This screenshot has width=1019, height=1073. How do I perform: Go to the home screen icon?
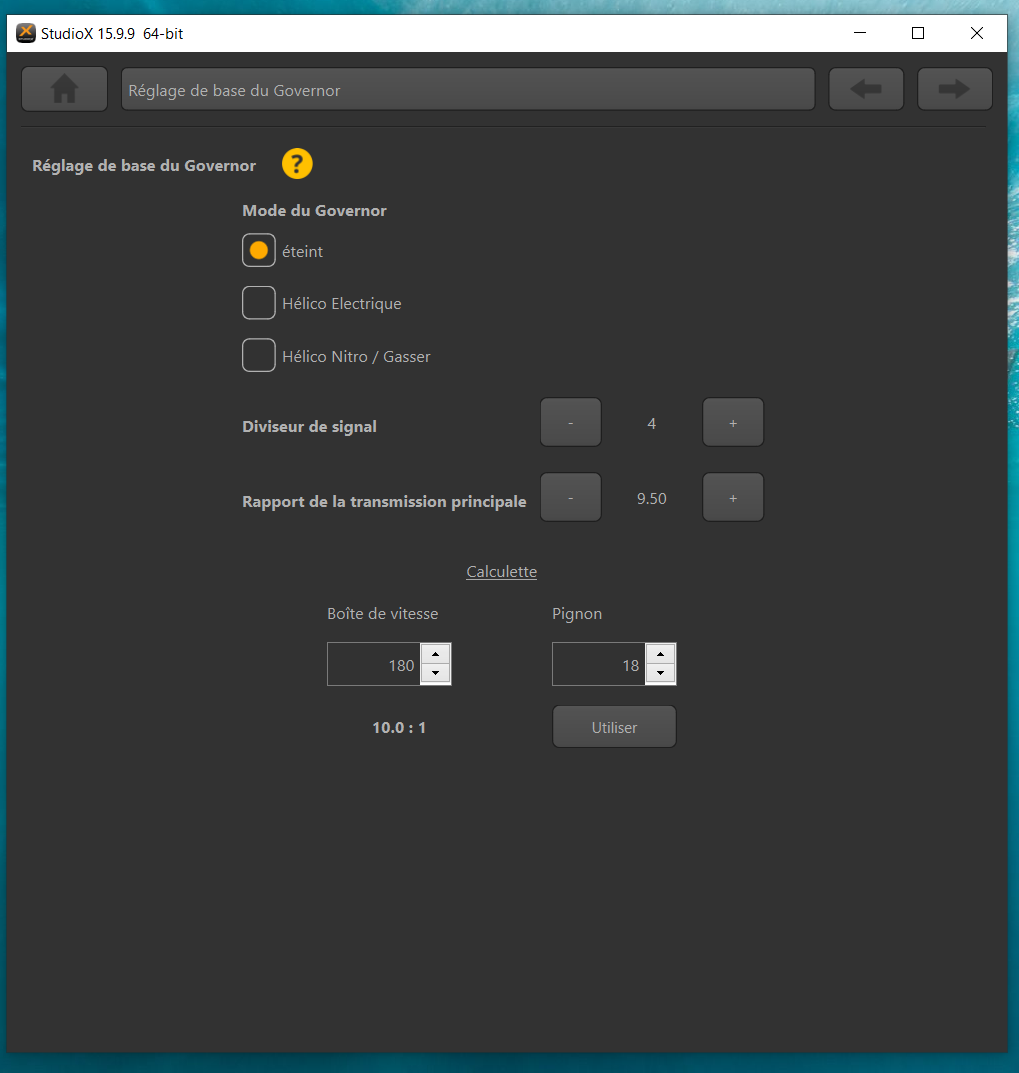tap(64, 89)
